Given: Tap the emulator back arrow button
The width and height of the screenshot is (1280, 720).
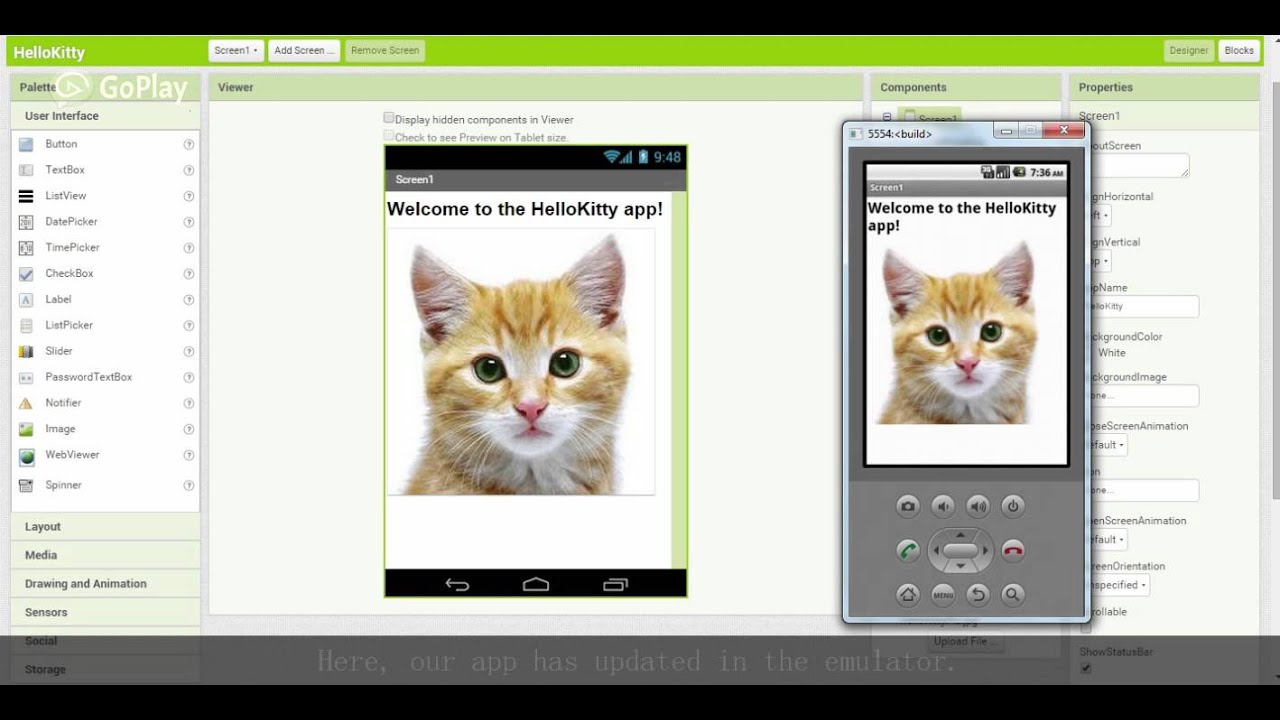Looking at the screenshot, I should [x=978, y=594].
